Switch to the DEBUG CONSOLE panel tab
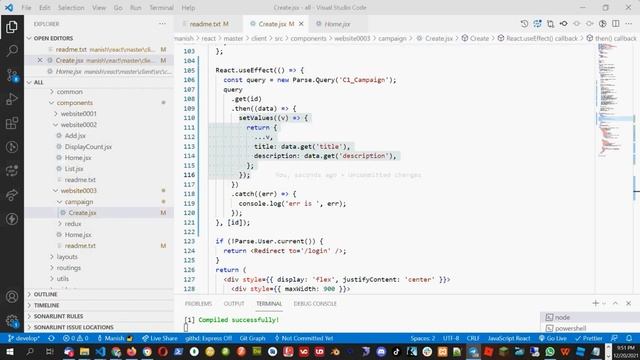640x360 pixels. 315,304
